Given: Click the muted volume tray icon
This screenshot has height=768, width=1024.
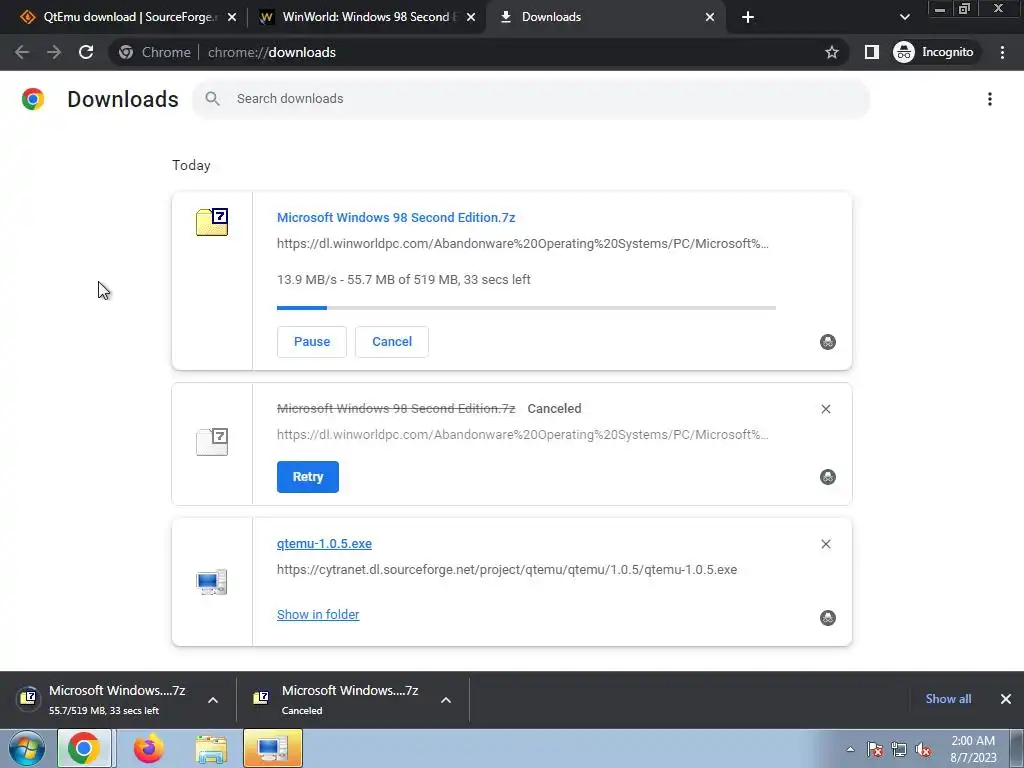Looking at the screenshot, I should [923, 750].
